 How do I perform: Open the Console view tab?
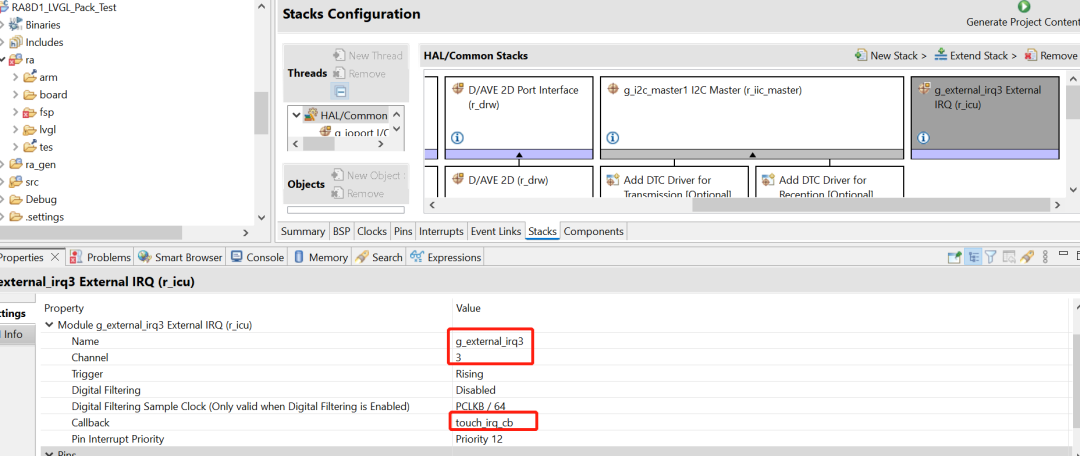click(x=258, y=257)
